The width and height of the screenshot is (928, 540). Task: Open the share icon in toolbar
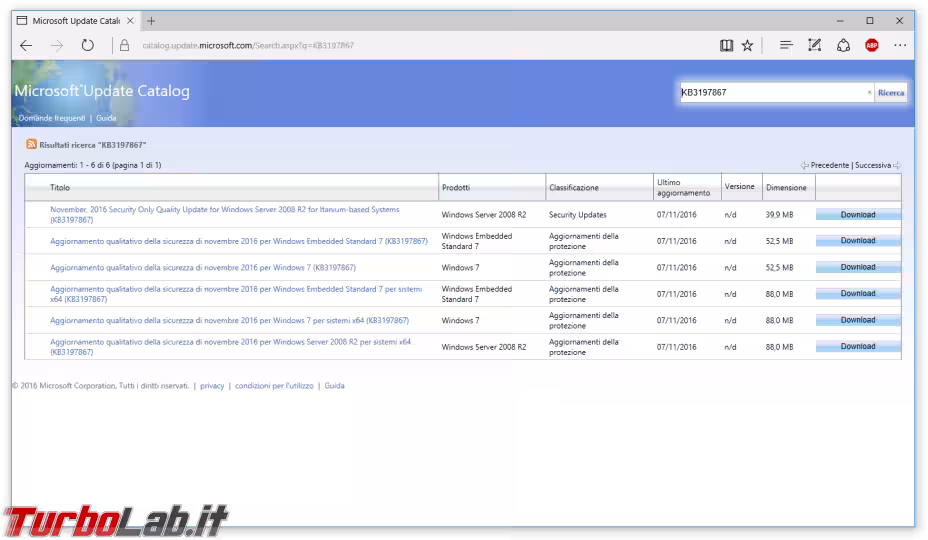[x=843, y=46]
